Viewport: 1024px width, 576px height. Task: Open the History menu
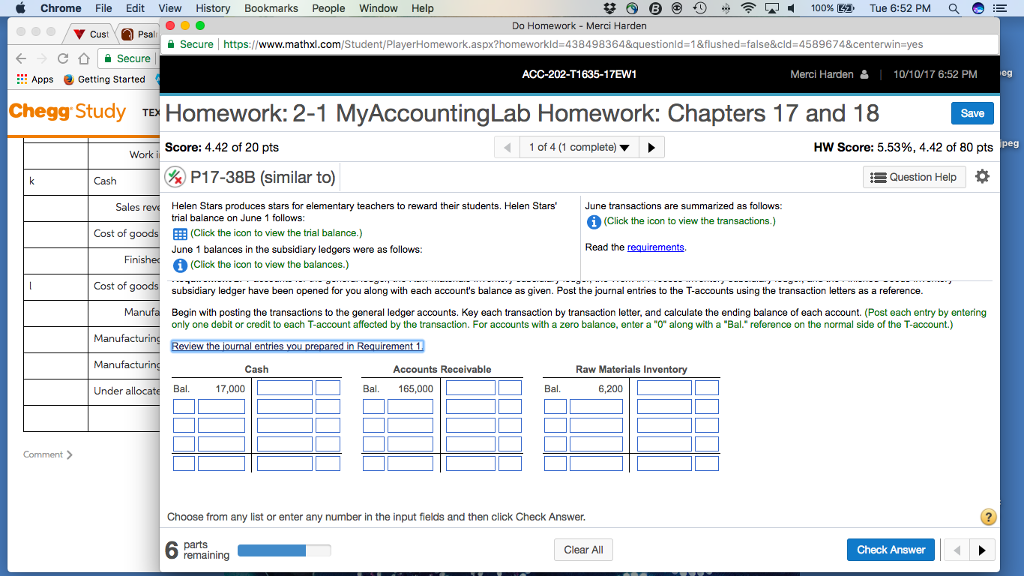pos(211,8)
